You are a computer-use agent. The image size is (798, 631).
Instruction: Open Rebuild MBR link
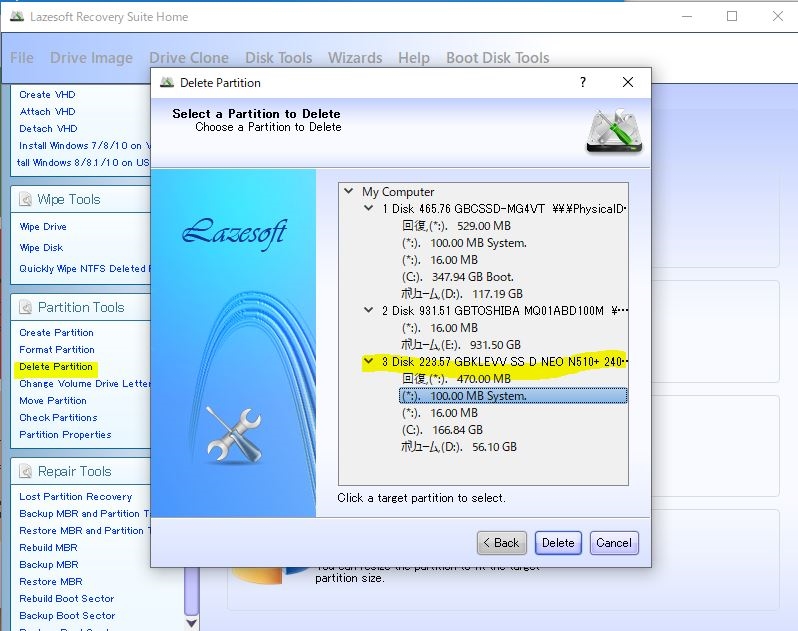pos(48,548)
